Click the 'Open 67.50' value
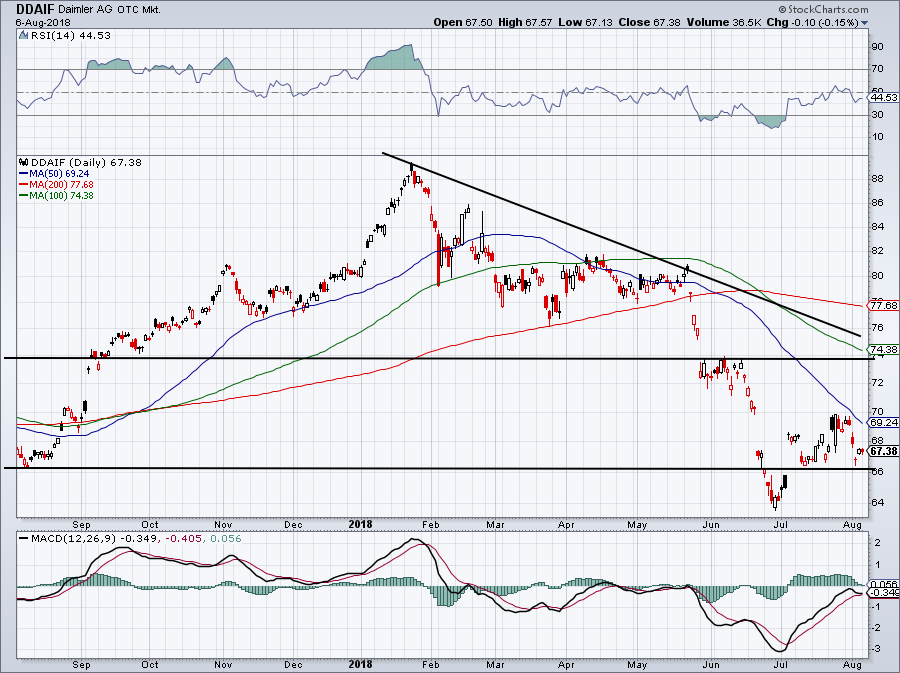Viewport: 900px width, 673px height. [463, 22]
